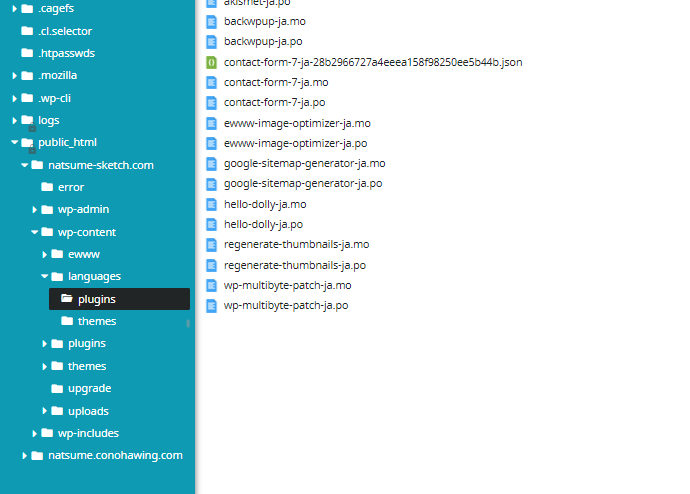Expand the natsume.conohawing.com folder arrow
Viewport: 690px width, 494px height.
[x=25, y=455]
